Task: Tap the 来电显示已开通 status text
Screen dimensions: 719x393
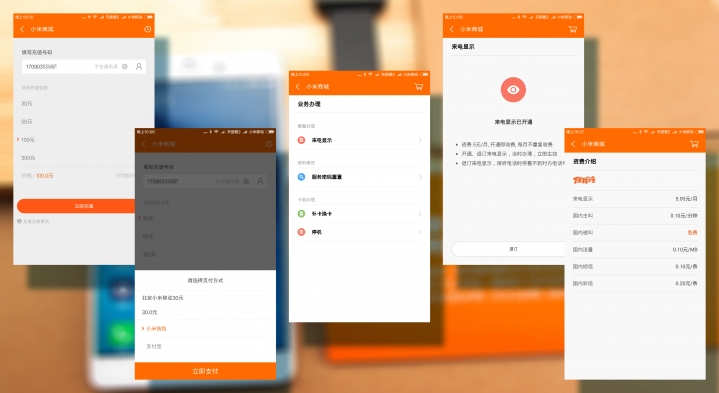Action: click(x=513, y=122)
